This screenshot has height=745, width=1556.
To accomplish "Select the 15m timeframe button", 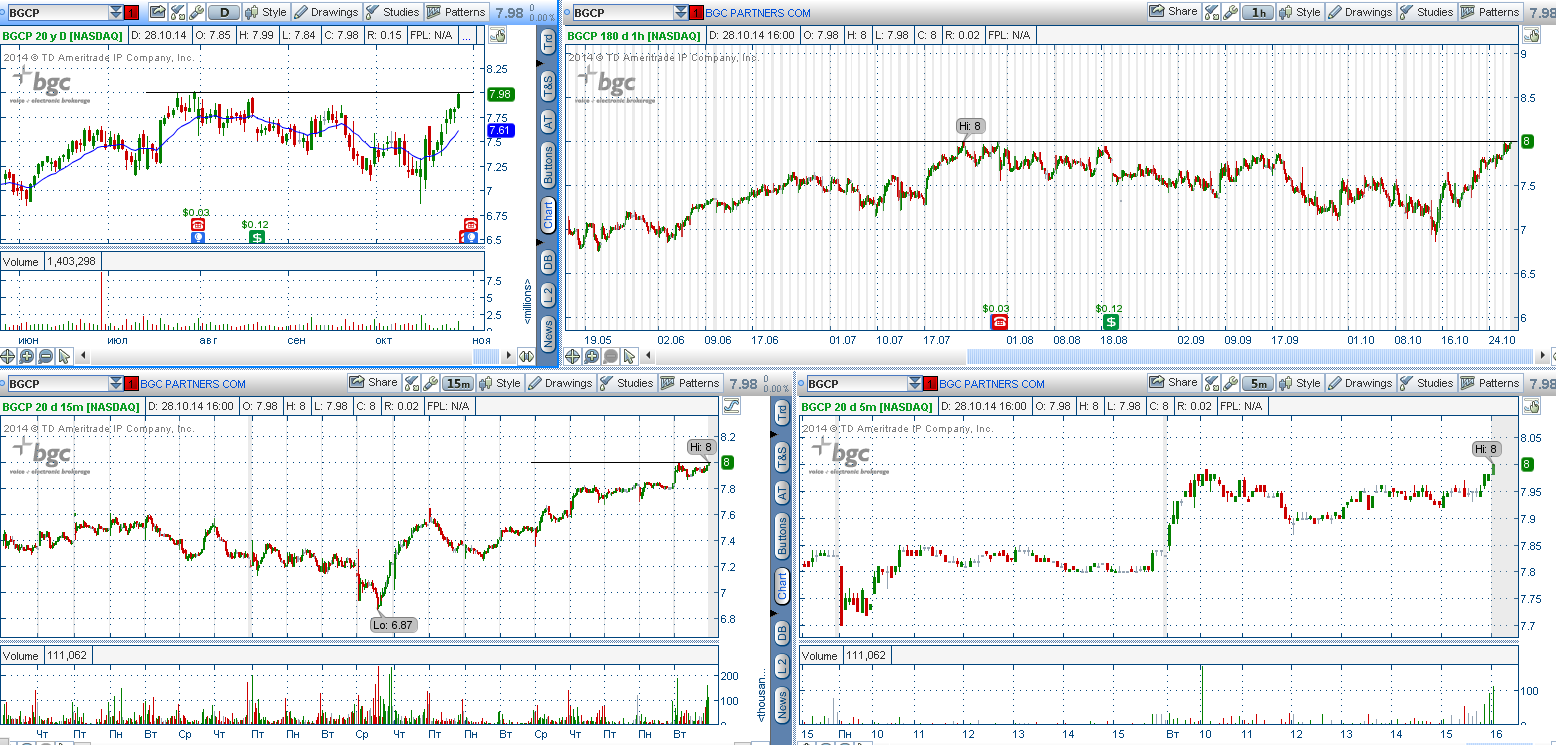I will 458,383.
